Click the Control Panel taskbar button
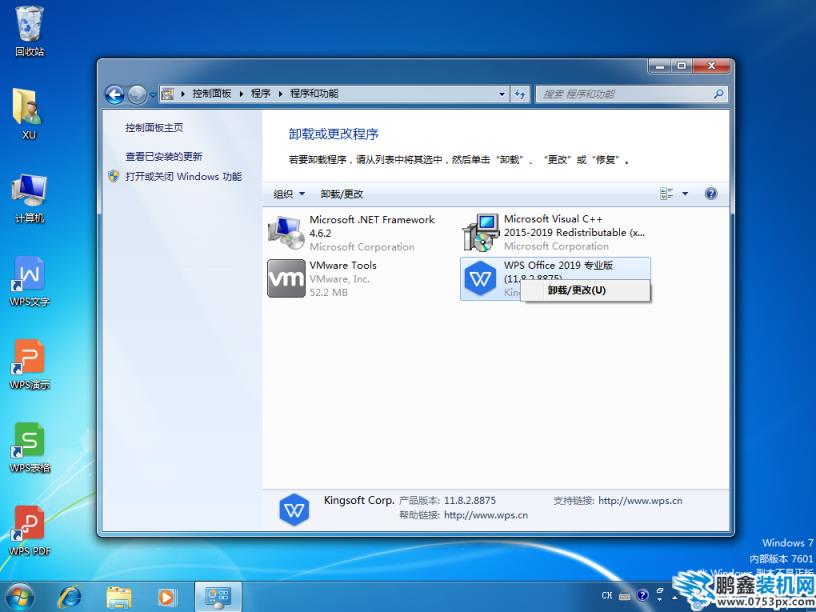The width and height of the screenshot is (816, 612). tap(218, 597)
